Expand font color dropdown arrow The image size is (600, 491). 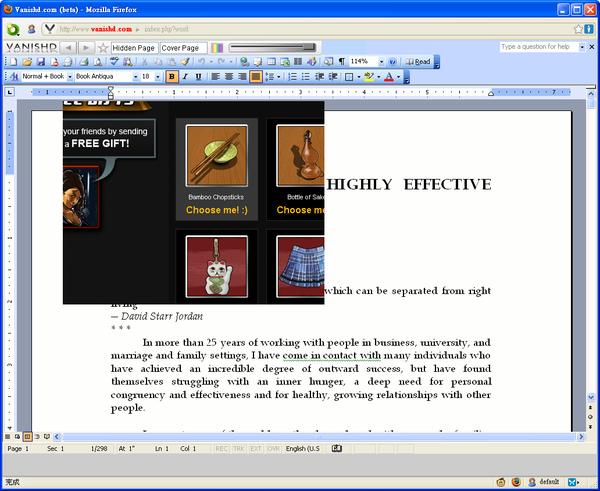point(398,77)
